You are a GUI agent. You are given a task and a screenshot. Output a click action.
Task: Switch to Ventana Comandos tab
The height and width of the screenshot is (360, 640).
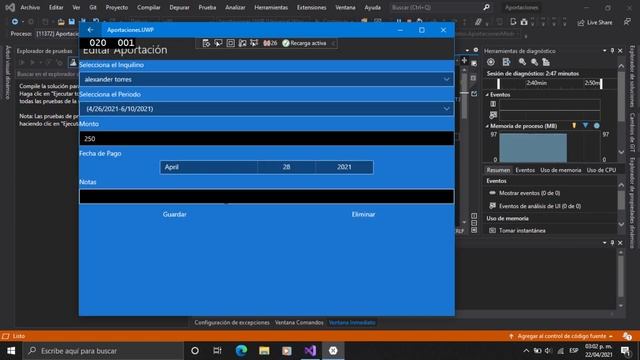pos(299,322)
